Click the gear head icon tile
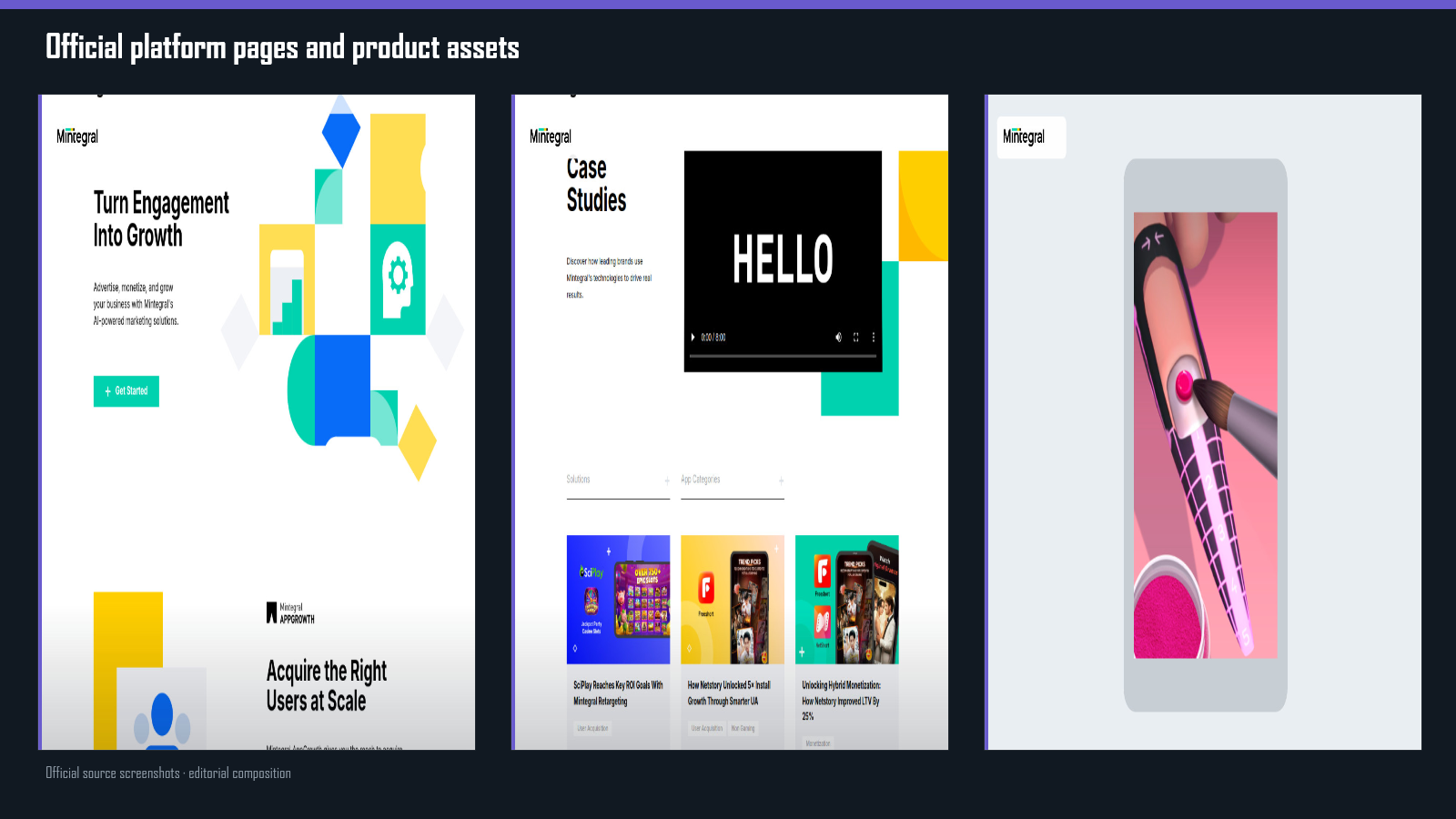This screenshot has height=819, width=1456. [398, 279]
